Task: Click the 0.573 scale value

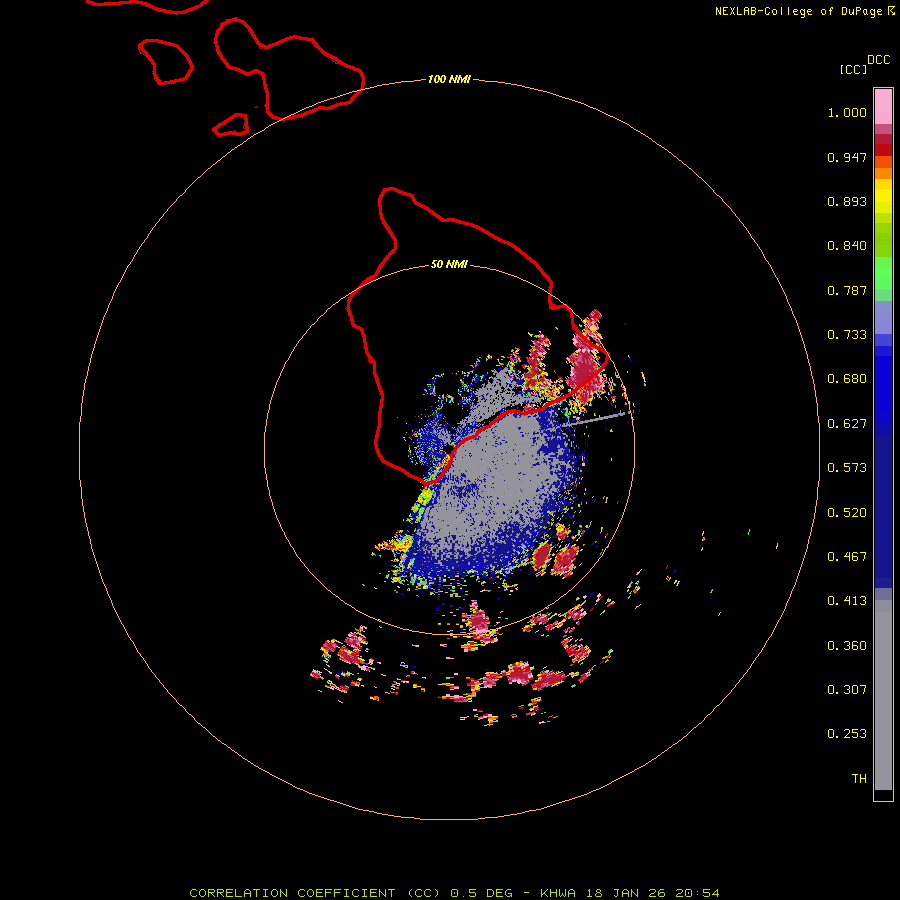Action: point(847,468)
